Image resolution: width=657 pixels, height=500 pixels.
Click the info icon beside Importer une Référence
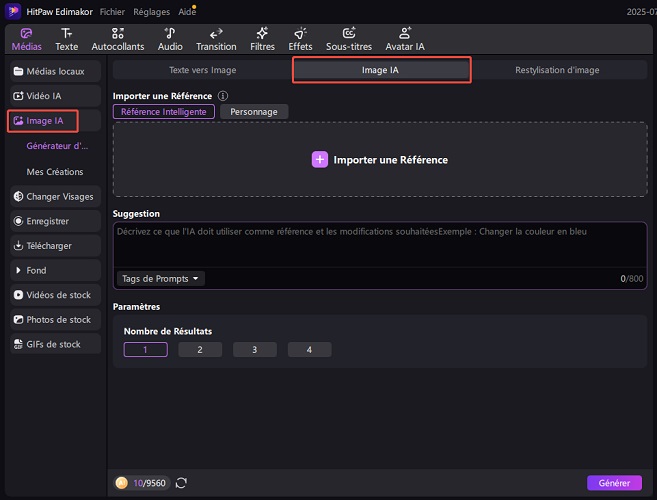(x=223, y=96)
